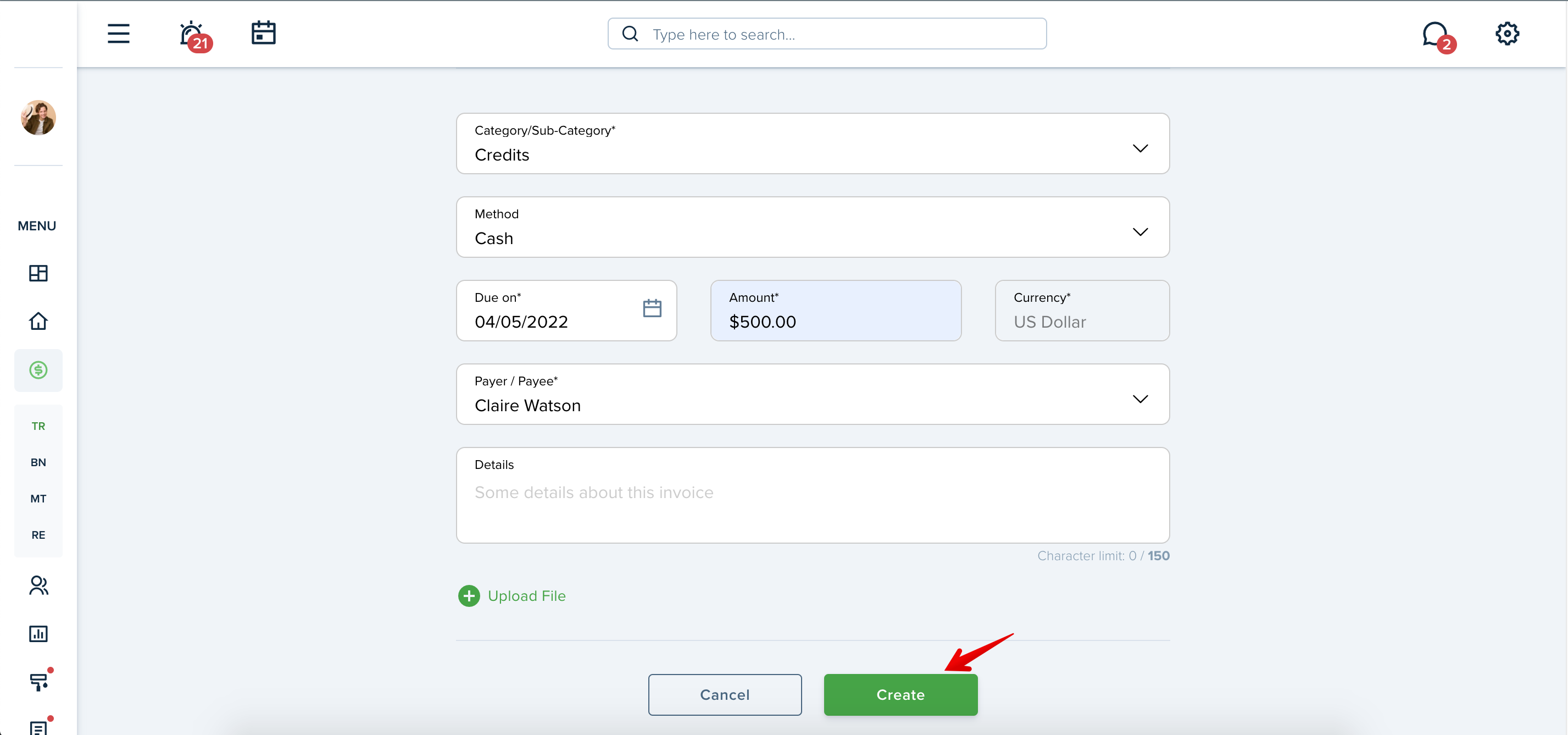Open the calendar icon in top bar

pos(264,33)
